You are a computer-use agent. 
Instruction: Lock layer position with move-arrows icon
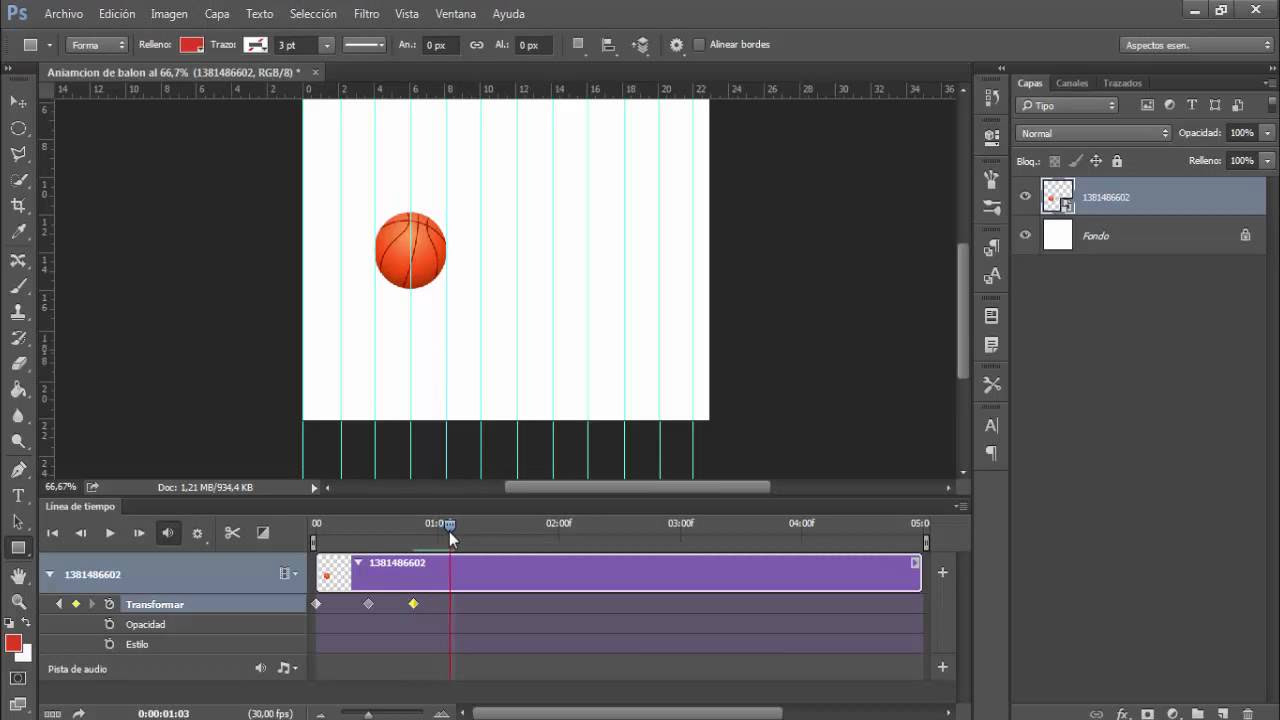click(1096, 161)
